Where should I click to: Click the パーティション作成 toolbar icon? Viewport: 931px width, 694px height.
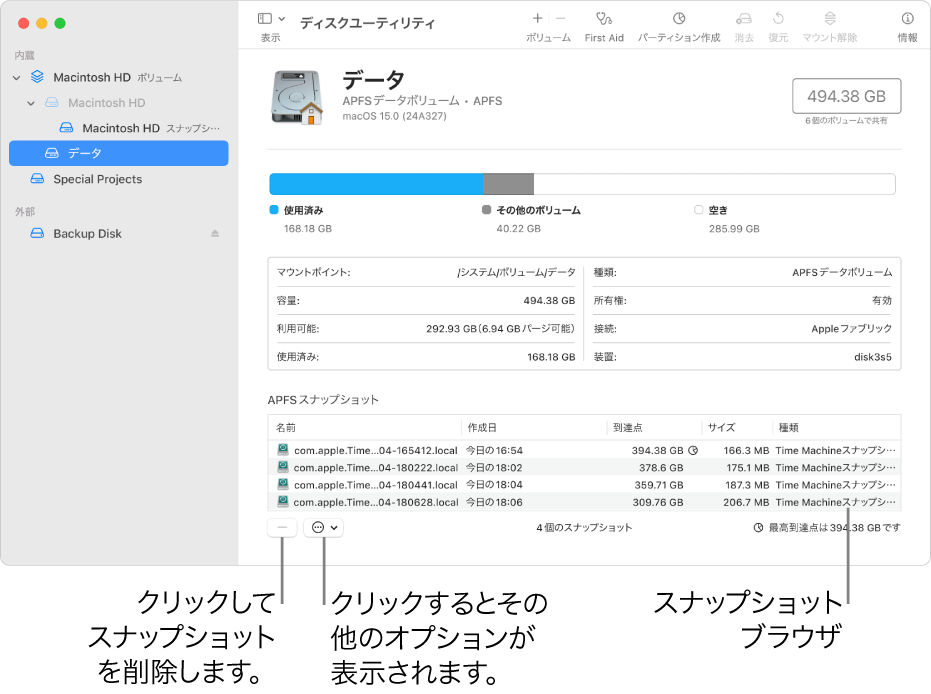pos(679,19)
